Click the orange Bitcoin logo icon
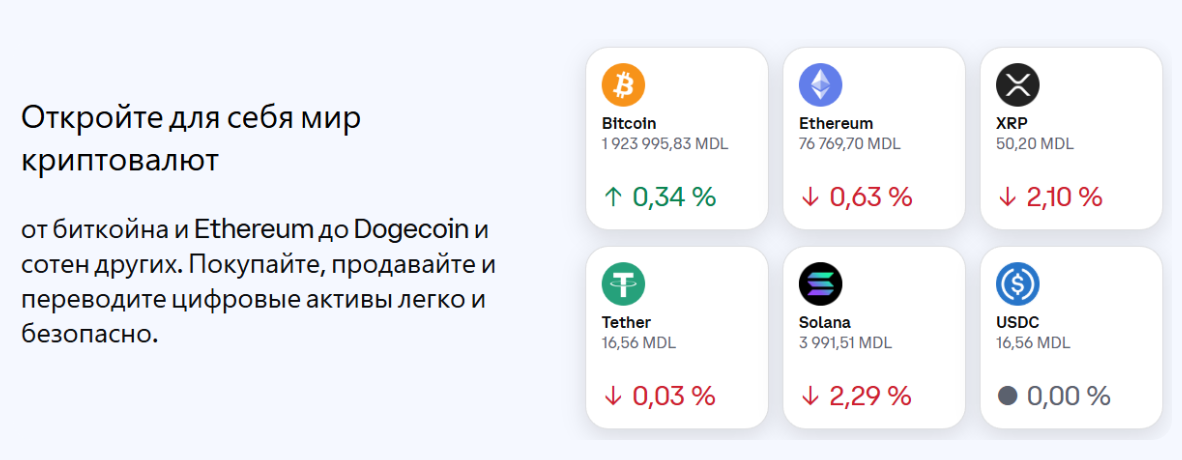 [x=623, y=86]
